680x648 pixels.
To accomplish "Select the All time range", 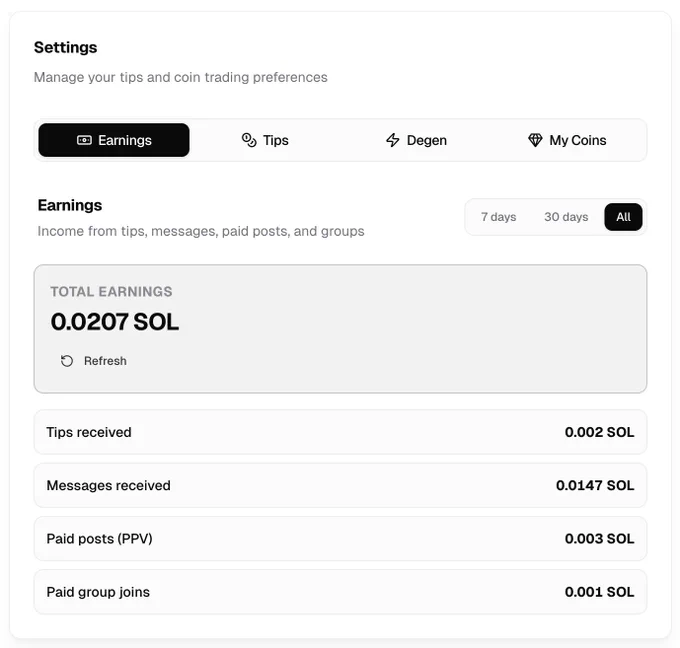I will pos(623,217).
